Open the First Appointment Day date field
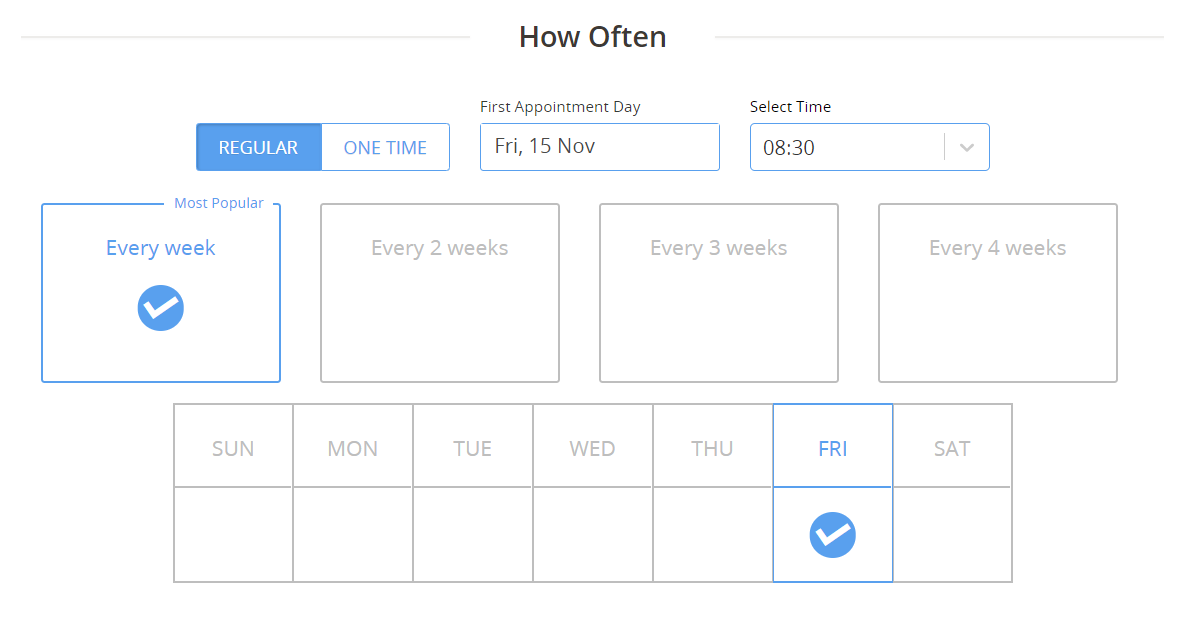Image resolution: width=1194 pixels, height=621 pixels. [x=600, y=147]
